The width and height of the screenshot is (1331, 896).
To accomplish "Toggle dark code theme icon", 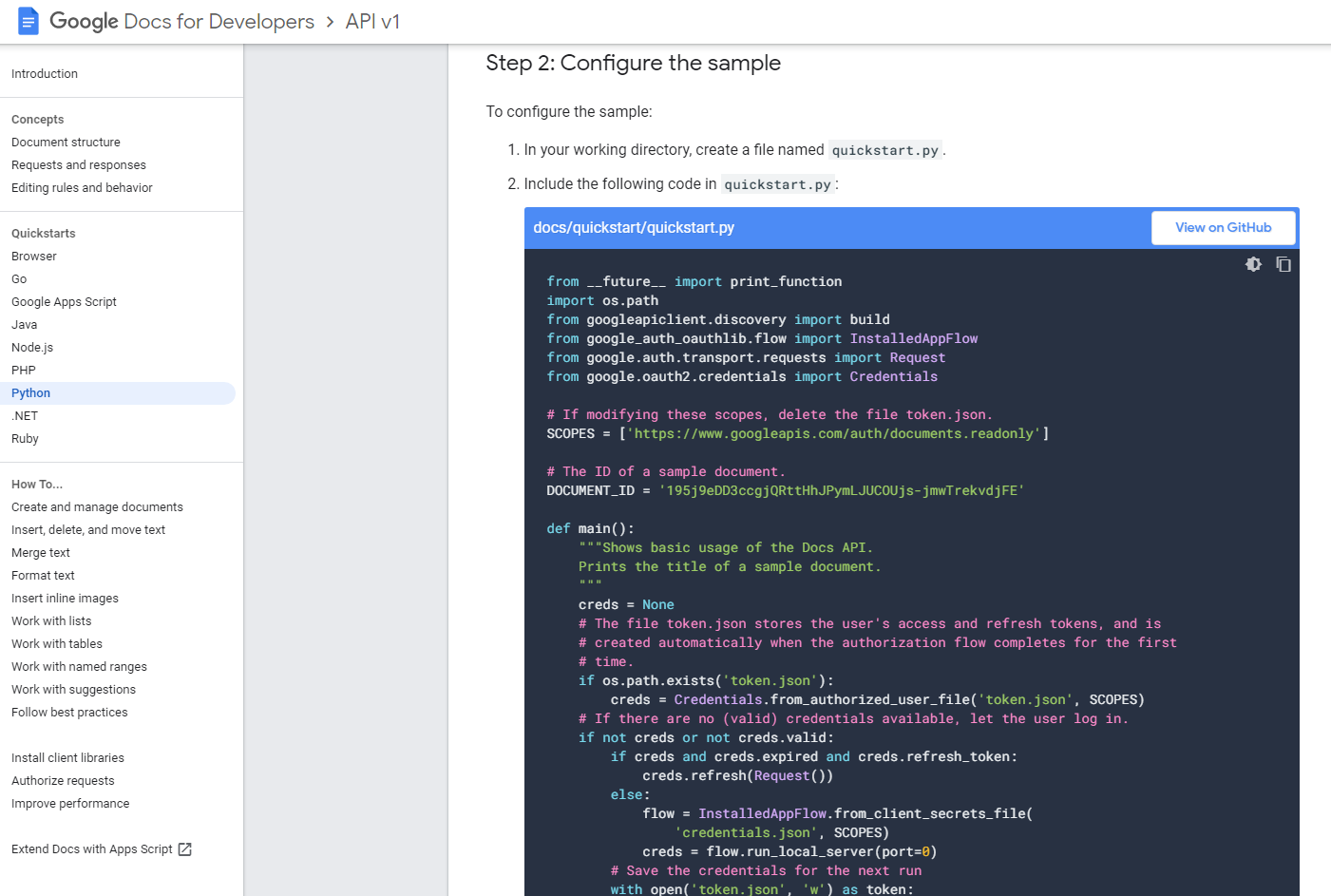I will point(1253,264).
